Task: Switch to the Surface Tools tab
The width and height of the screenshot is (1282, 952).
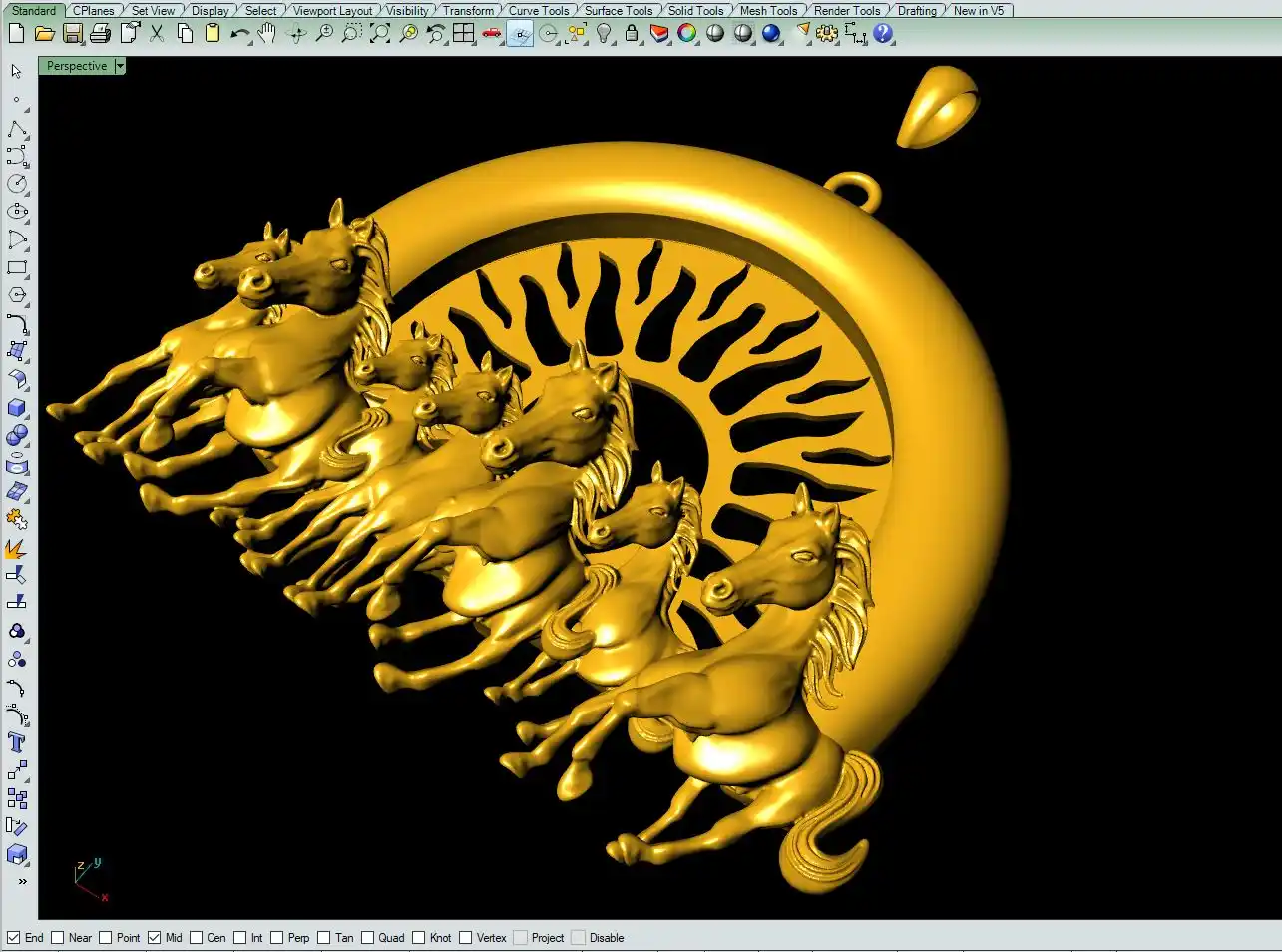Action: pos(618,11)
